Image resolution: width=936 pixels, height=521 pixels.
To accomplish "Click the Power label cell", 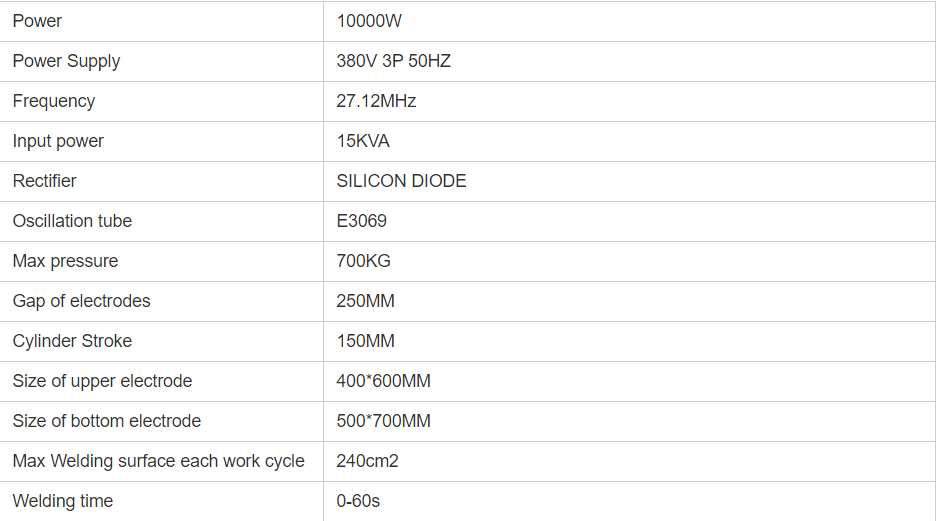I will (x=37, y=21).
